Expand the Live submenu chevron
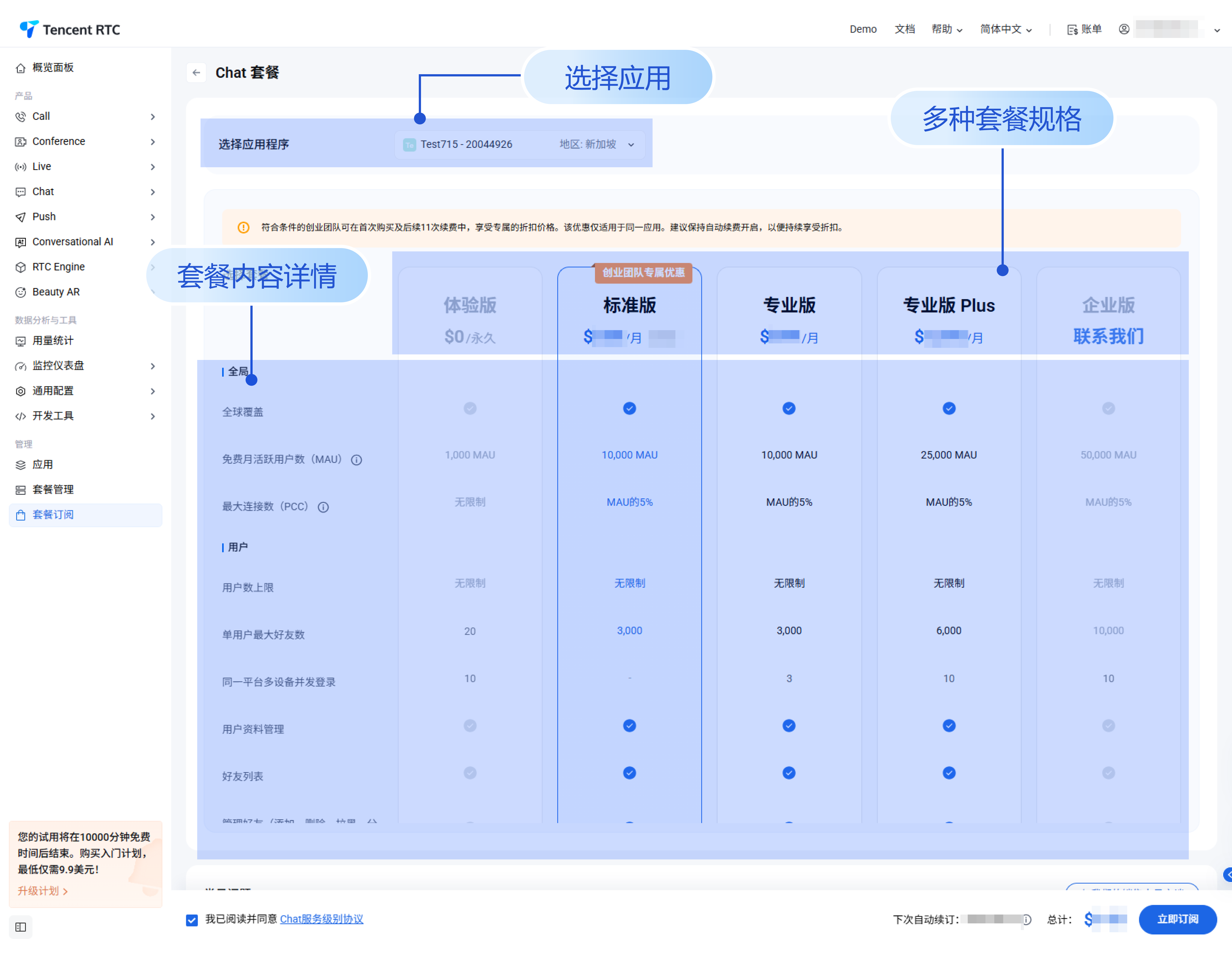1232x958 pixels. [153, 167]
